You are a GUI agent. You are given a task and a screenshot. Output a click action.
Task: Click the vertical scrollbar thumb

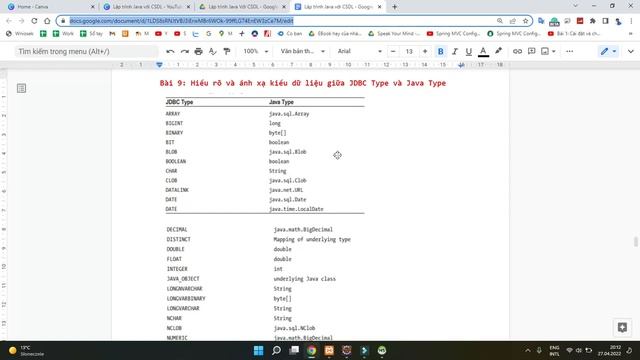coord(636,242)
